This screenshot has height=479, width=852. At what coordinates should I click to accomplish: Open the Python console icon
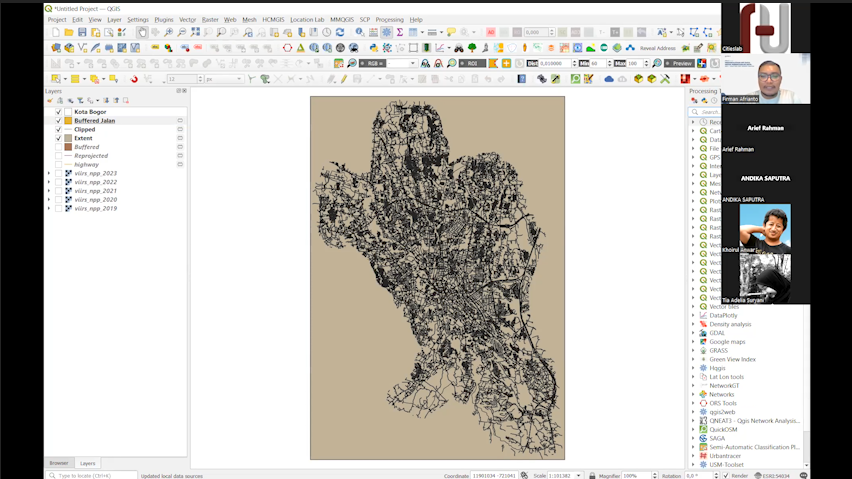(373, 47)
